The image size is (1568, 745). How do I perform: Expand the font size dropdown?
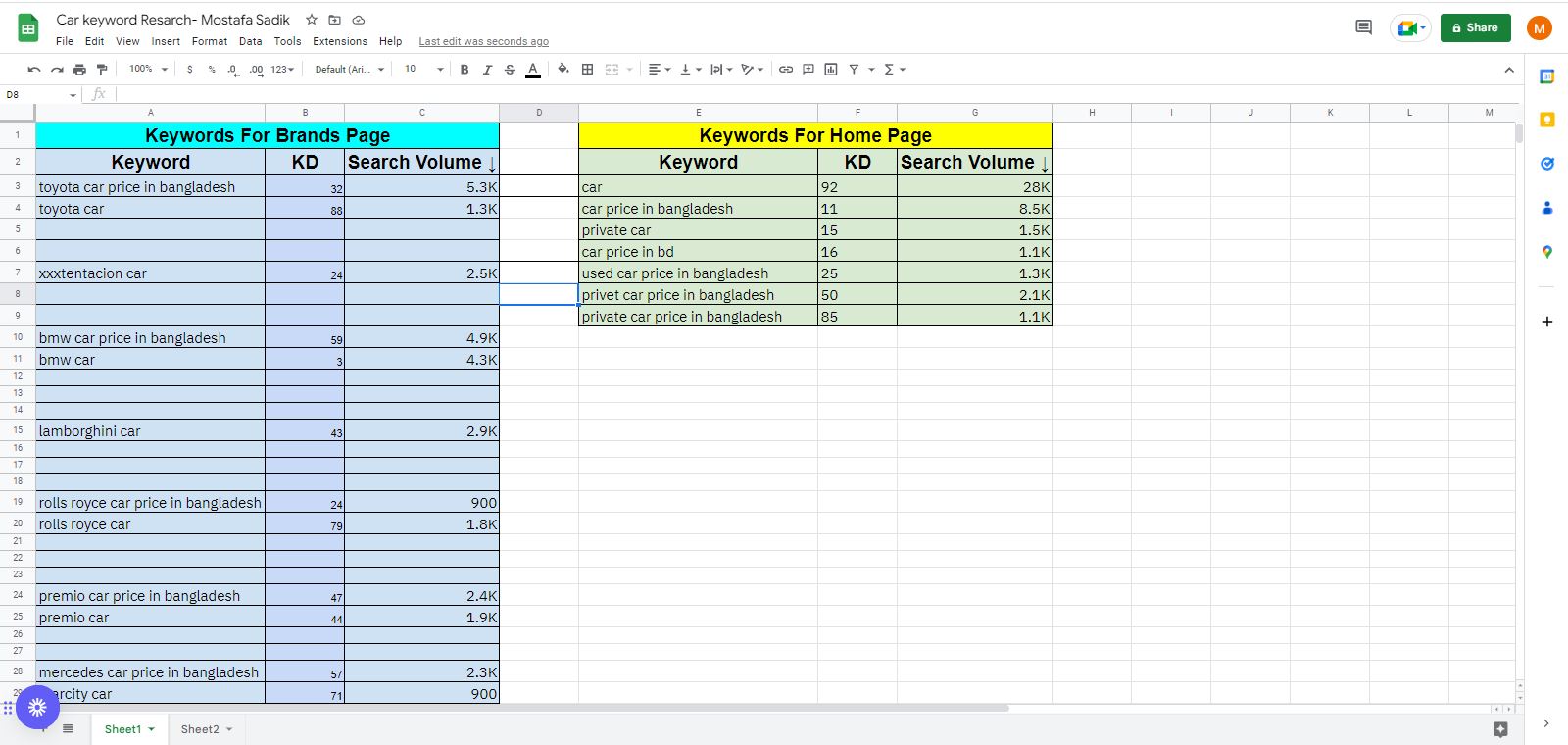coord(440,70)
